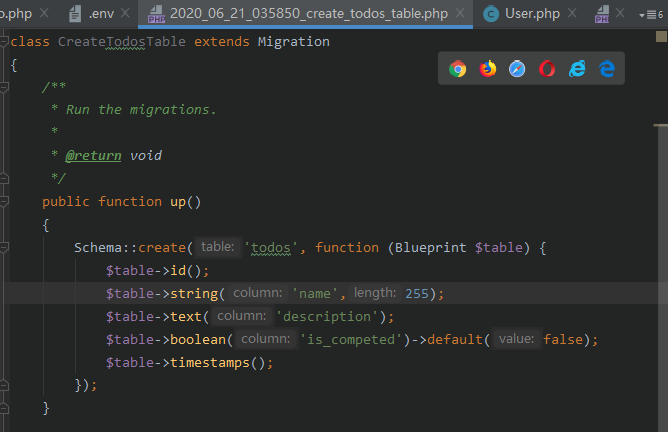
Task: Click the CreateTodosTable class name
Action: [122, 42]
